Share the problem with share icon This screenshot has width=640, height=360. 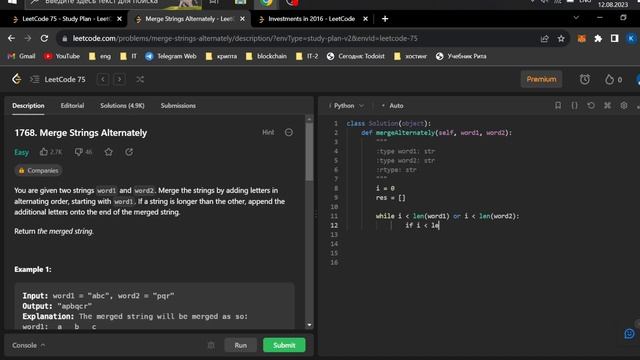pos(129,152)
